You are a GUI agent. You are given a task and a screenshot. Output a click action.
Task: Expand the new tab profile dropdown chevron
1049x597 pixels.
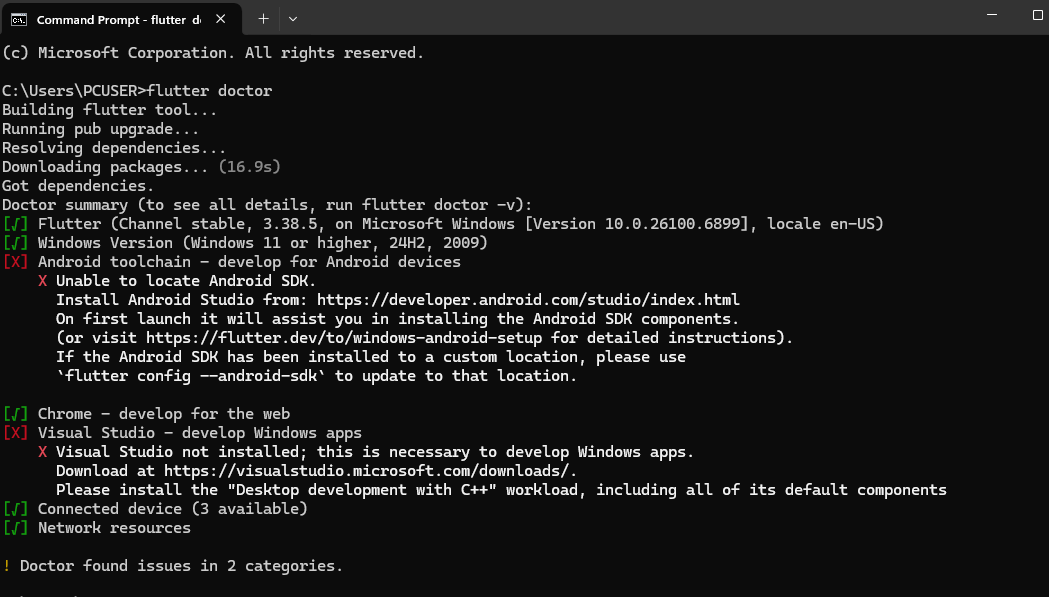(x=293, y=19)
